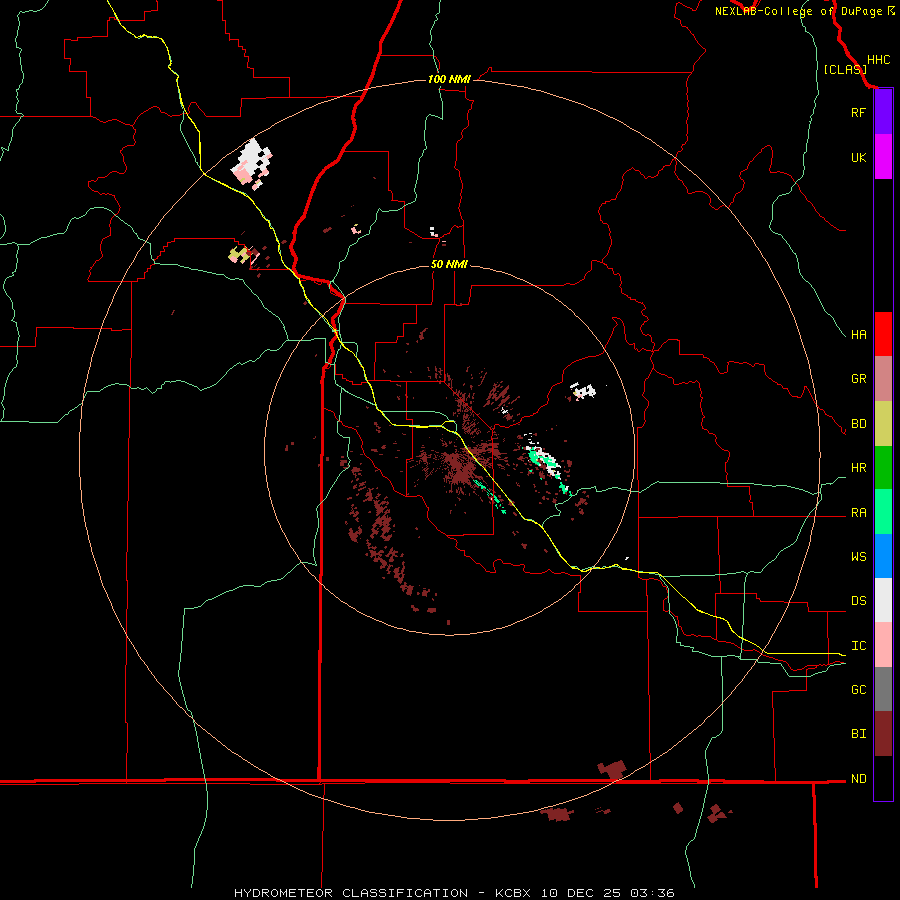The width and height of the screenshot is (900, 900).
Task: Click the RF purple legend swatch
Action: [883, 112]
